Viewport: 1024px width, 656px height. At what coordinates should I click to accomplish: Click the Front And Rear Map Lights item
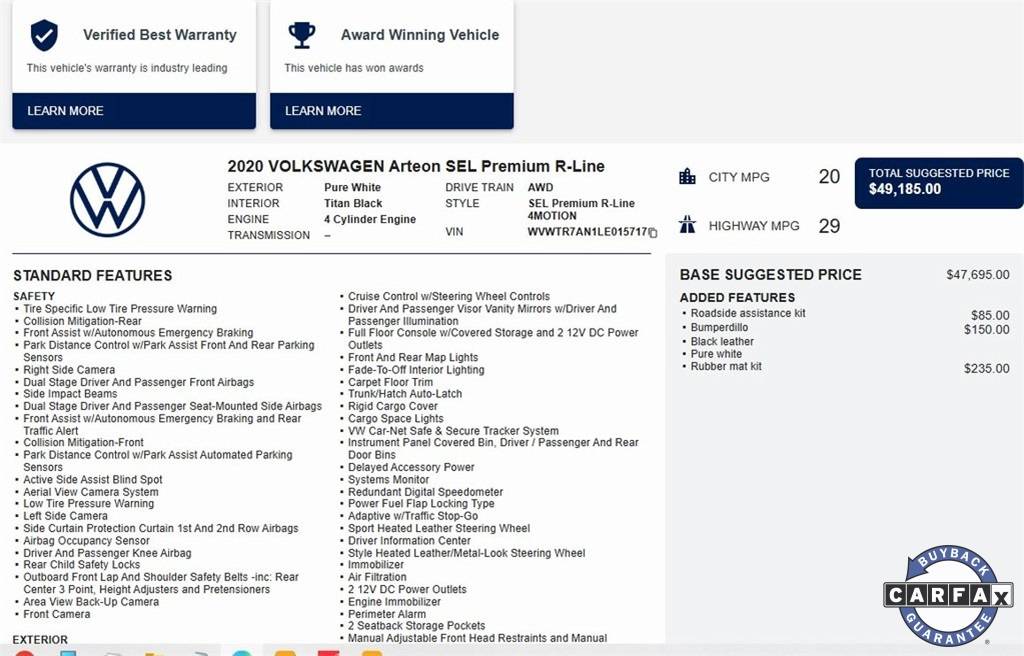click(413, 357)
